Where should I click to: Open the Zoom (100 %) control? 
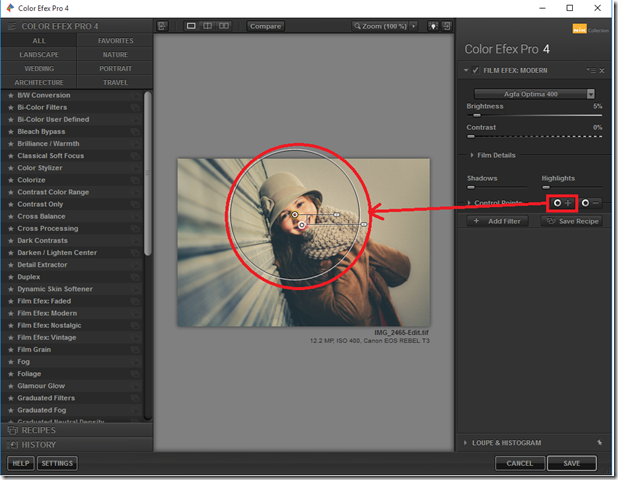(380, 26)
